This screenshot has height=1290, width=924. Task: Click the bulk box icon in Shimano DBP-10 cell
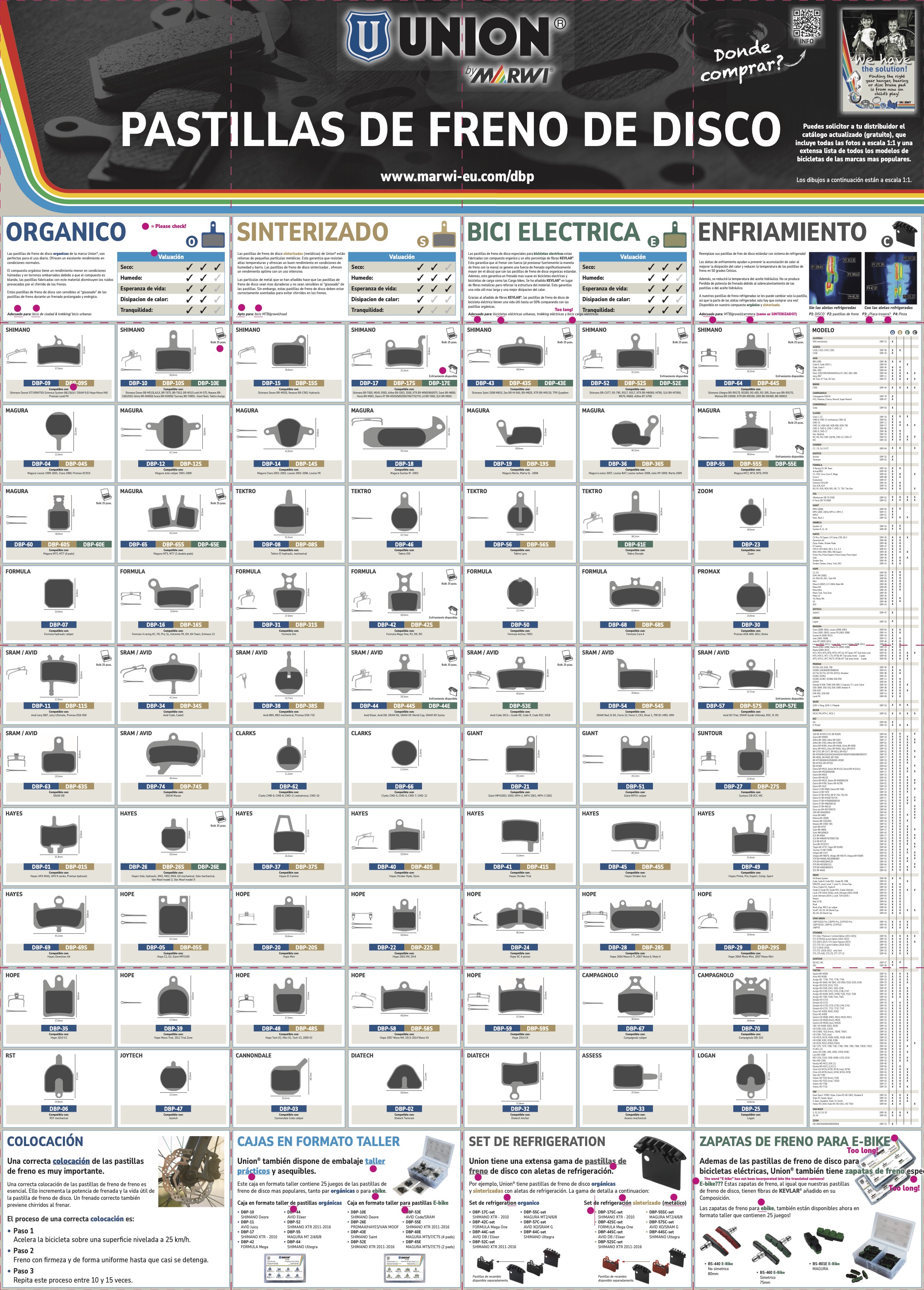click(x=220, y=333)
